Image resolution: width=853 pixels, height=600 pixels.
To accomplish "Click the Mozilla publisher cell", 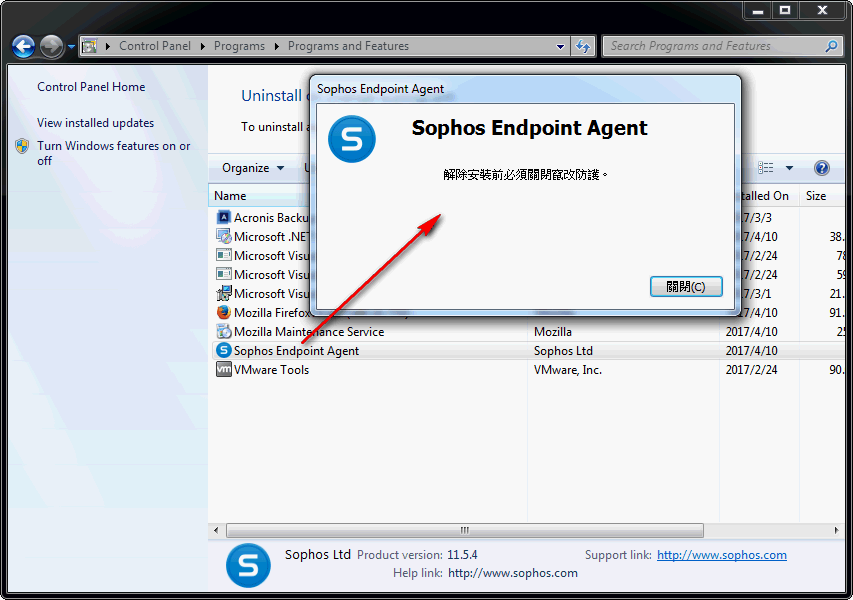I will pyautogui.click(x=553, y=332).
